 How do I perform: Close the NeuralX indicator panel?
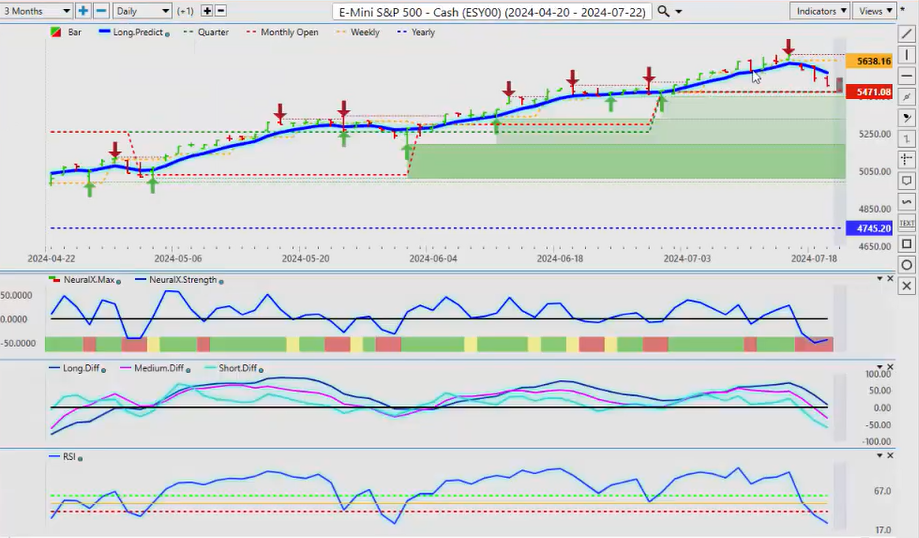tap(890, 278)
